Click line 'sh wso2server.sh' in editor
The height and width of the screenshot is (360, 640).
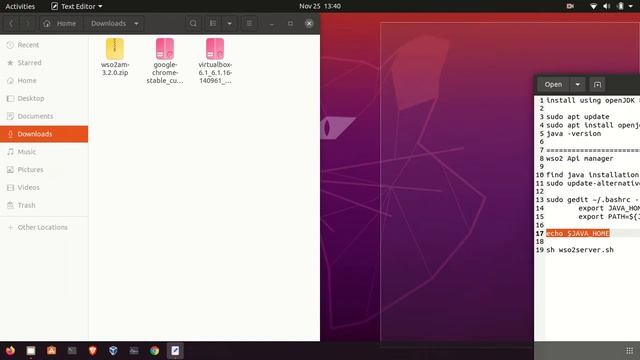(x=580, y=250)
